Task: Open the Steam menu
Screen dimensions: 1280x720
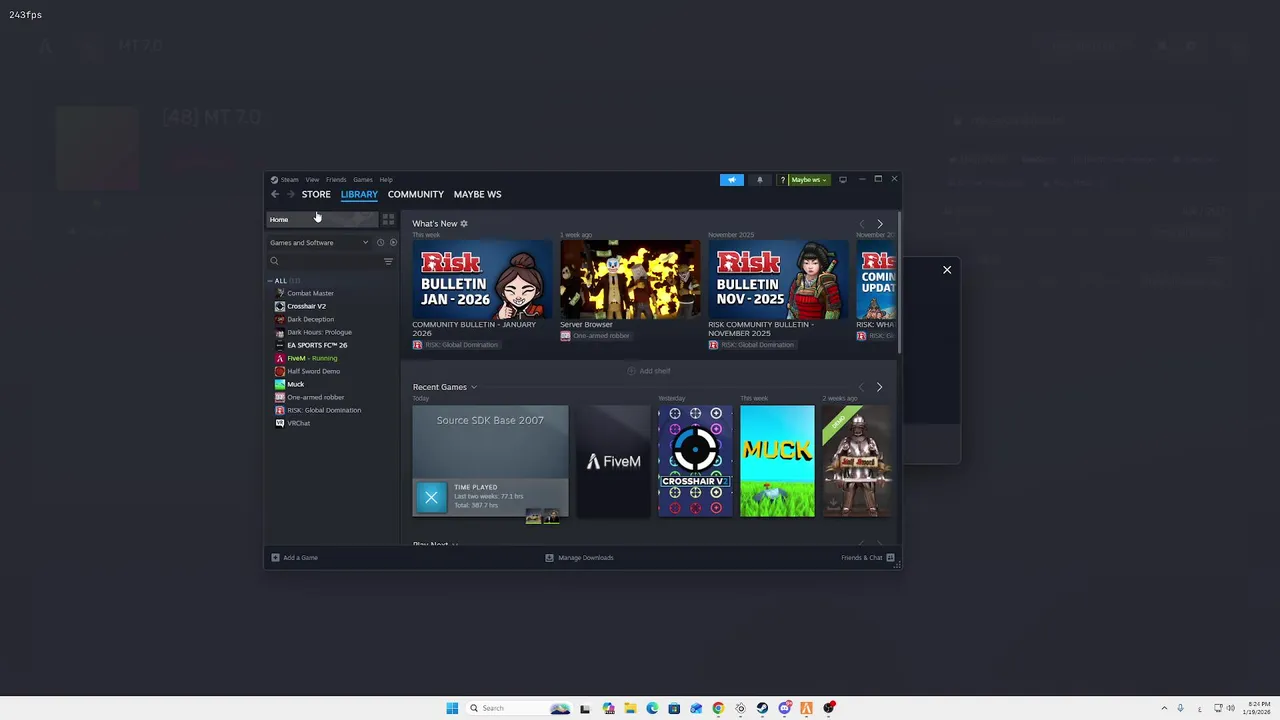Action: [289, 180]
